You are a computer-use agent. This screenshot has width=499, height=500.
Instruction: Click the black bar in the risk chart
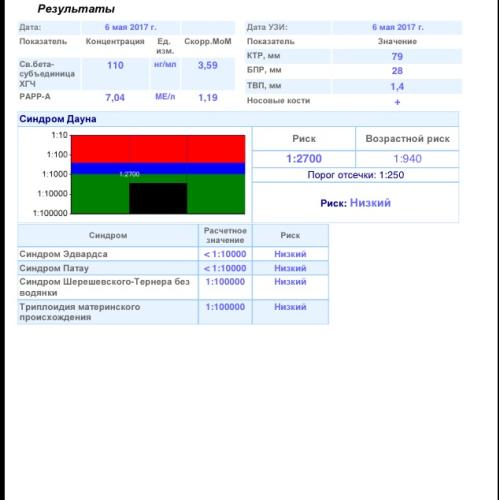[x=158, y=198]
